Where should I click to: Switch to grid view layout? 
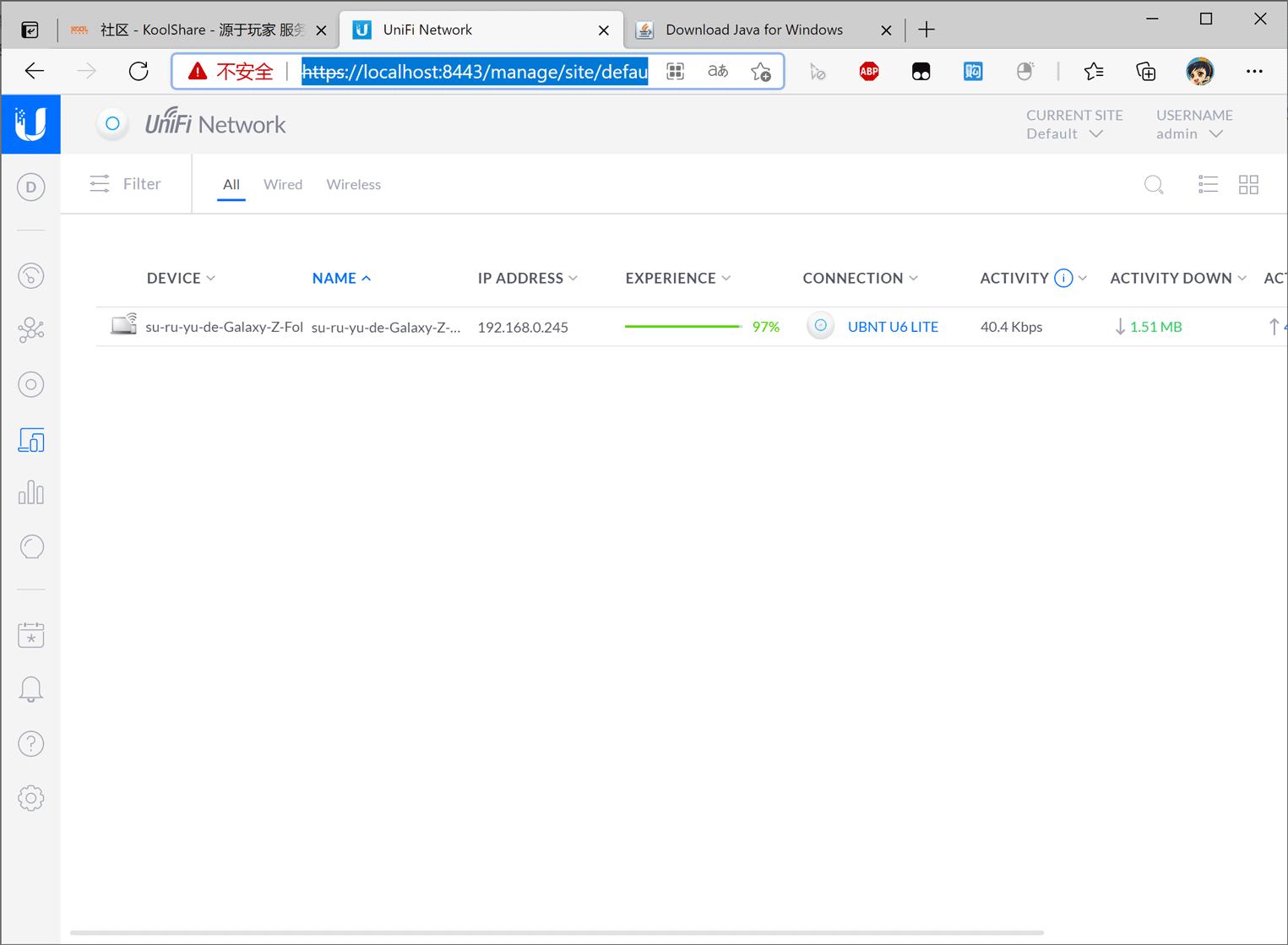coord(1248,185)
